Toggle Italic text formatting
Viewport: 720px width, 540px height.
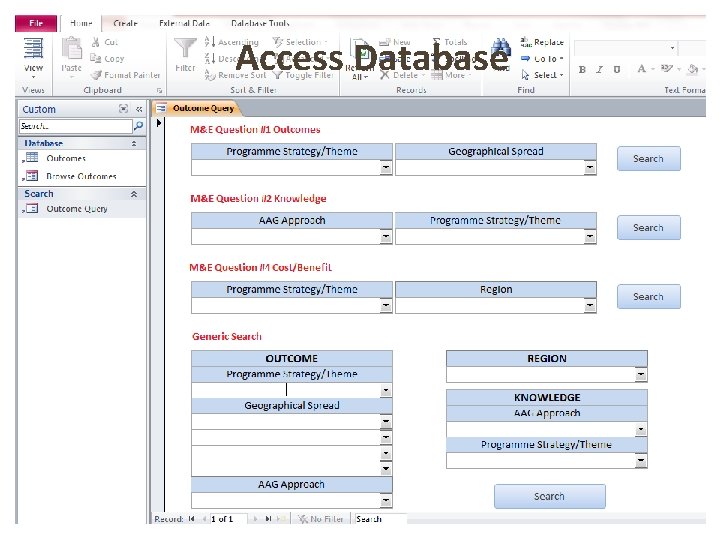tap(599, 69)
